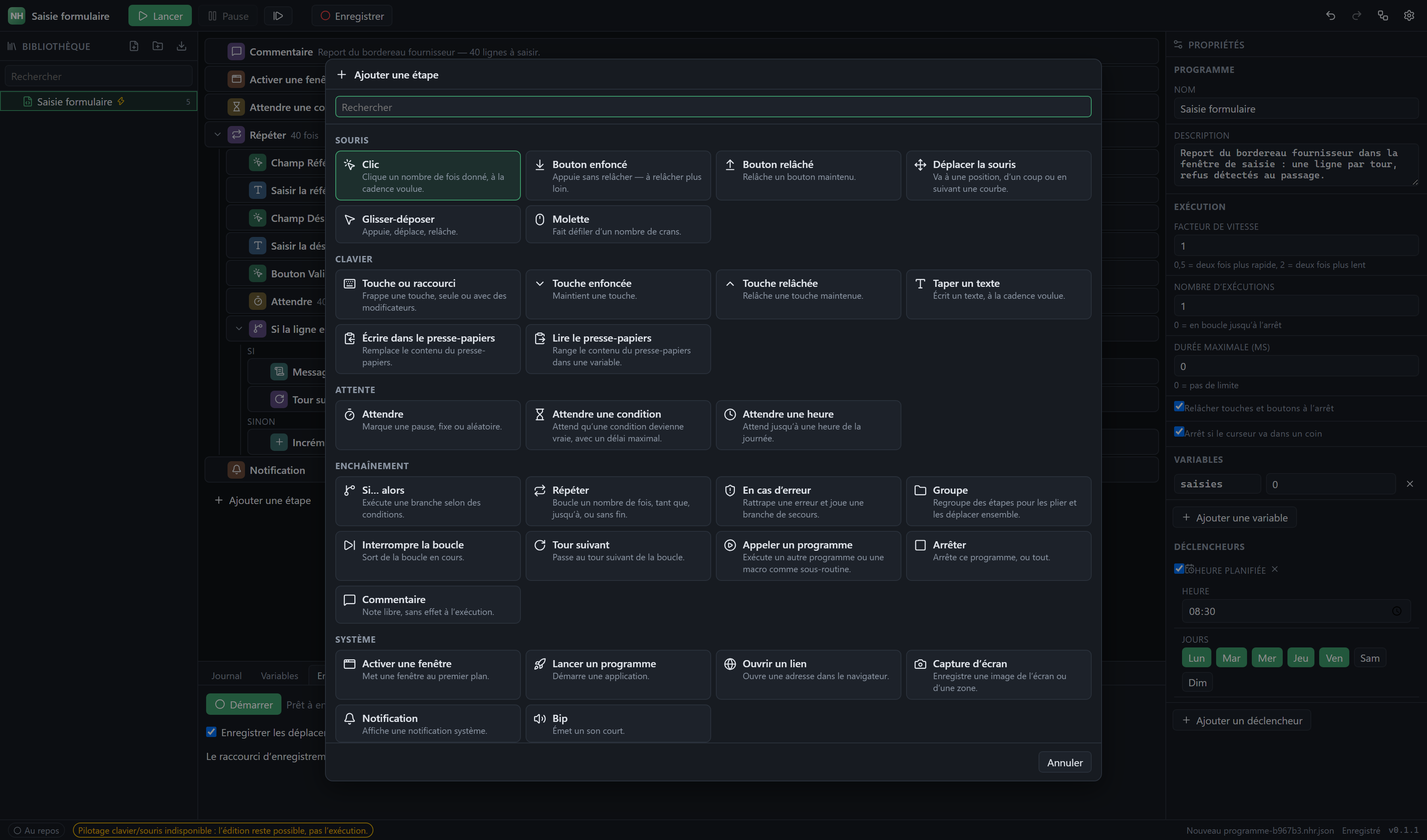1427x840 pixels.
Task: Undo last action in top bar
Action: tap(1331, 16)
